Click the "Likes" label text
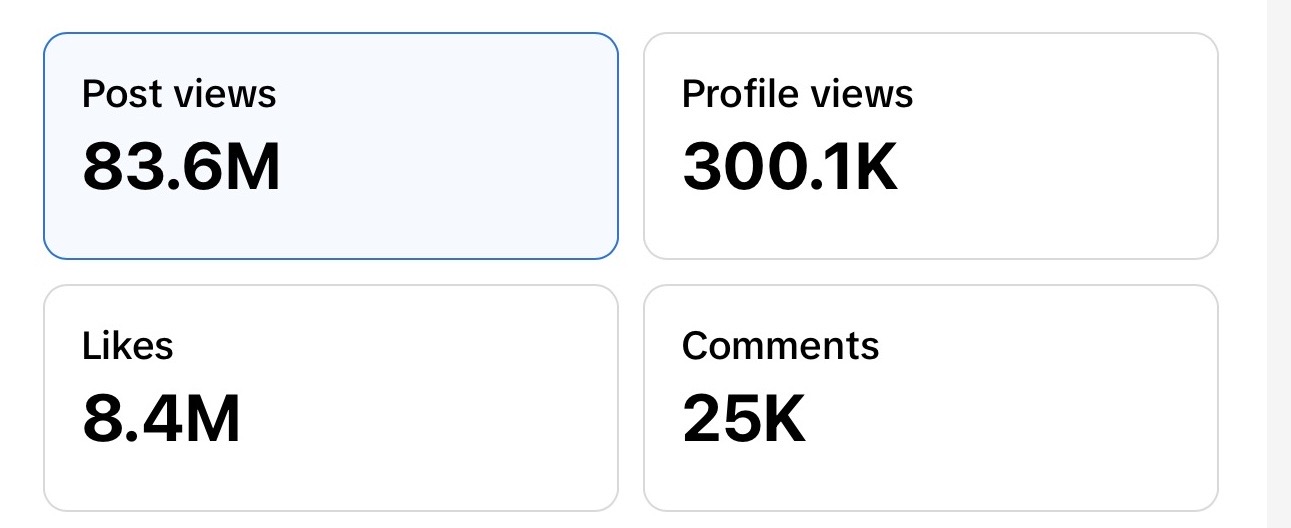This screenshot has height=528, width=1291. coord(128,346)
